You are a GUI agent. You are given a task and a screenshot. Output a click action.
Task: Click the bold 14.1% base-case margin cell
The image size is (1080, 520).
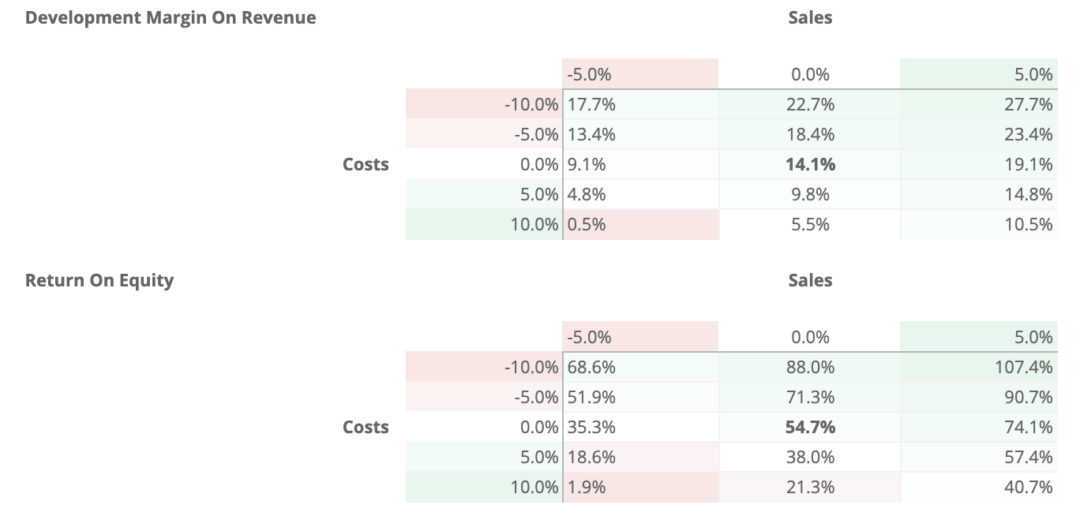pyautogui.click(x=809, y=165)
